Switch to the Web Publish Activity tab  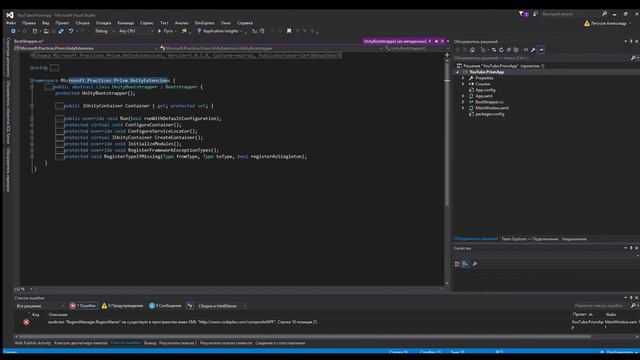click(33, 343)
